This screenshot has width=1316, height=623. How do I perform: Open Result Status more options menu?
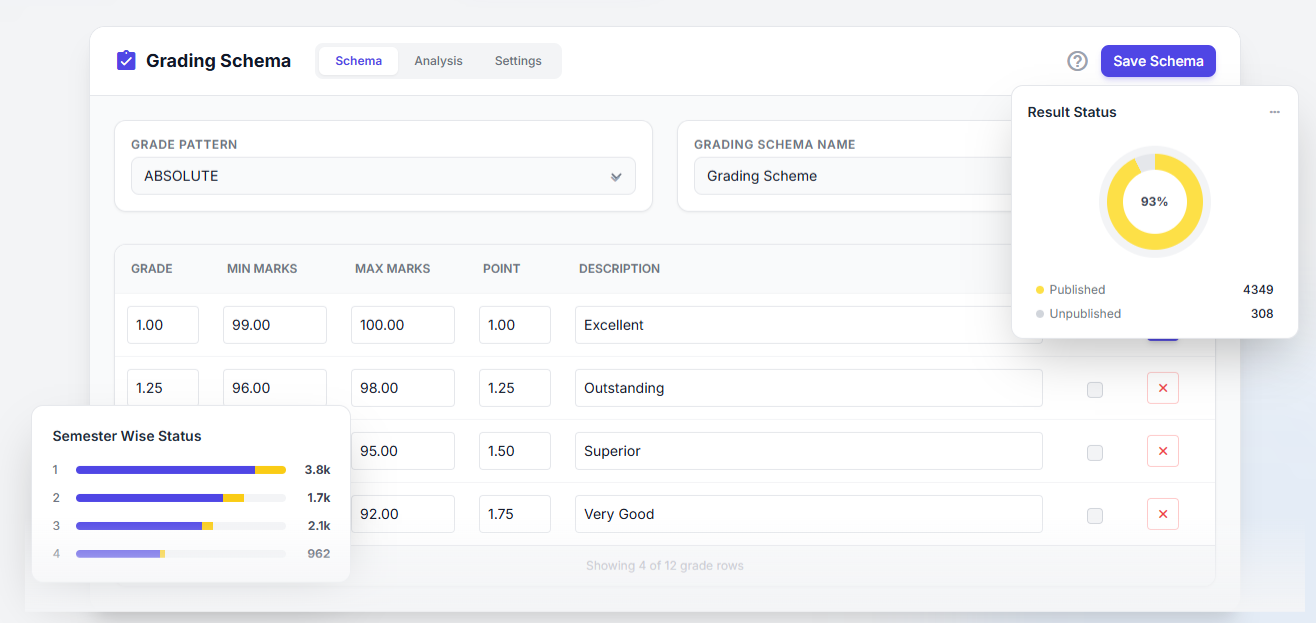coord(1274,112)
